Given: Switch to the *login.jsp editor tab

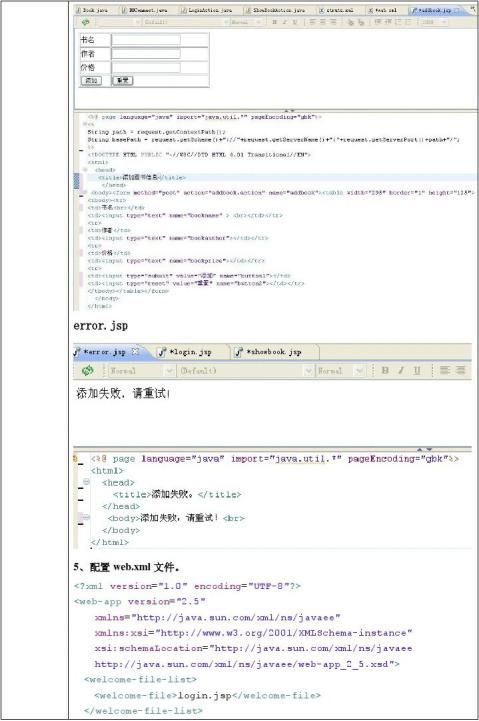Looking at the screenshot, I should point(190,352).
